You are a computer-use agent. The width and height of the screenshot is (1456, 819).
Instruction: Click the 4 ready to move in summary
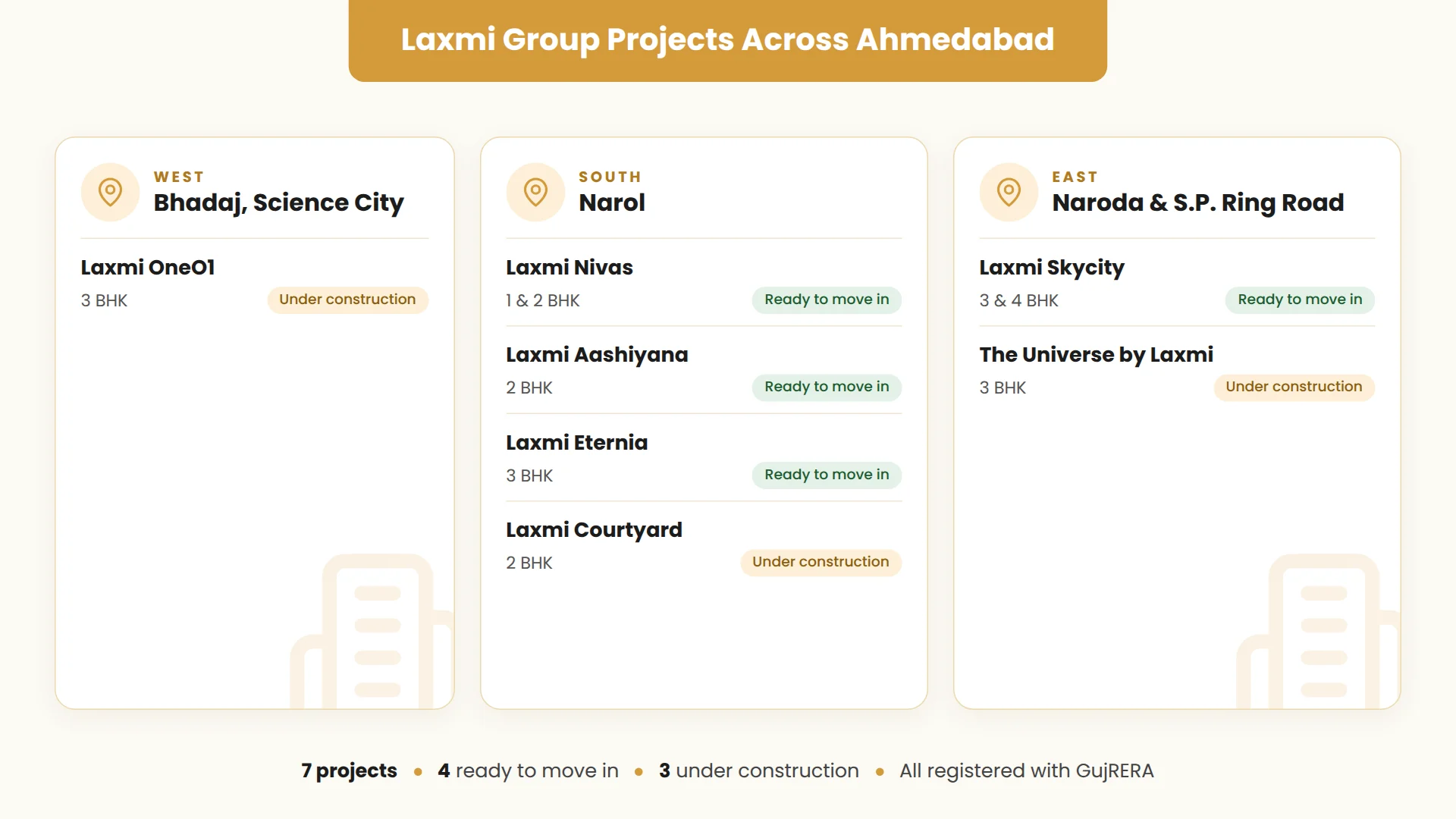[x=528, y=770]
